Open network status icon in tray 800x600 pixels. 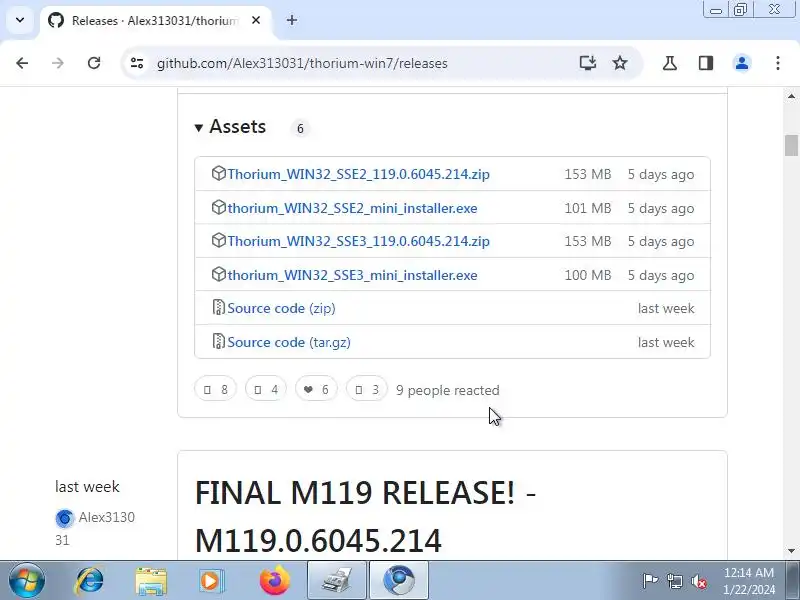click(x=674, y=581)
